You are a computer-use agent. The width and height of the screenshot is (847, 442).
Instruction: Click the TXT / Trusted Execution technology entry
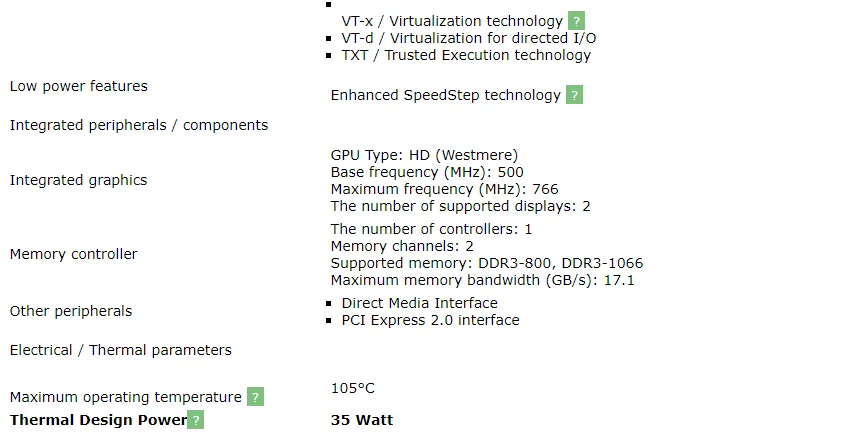tap(466, 55)
